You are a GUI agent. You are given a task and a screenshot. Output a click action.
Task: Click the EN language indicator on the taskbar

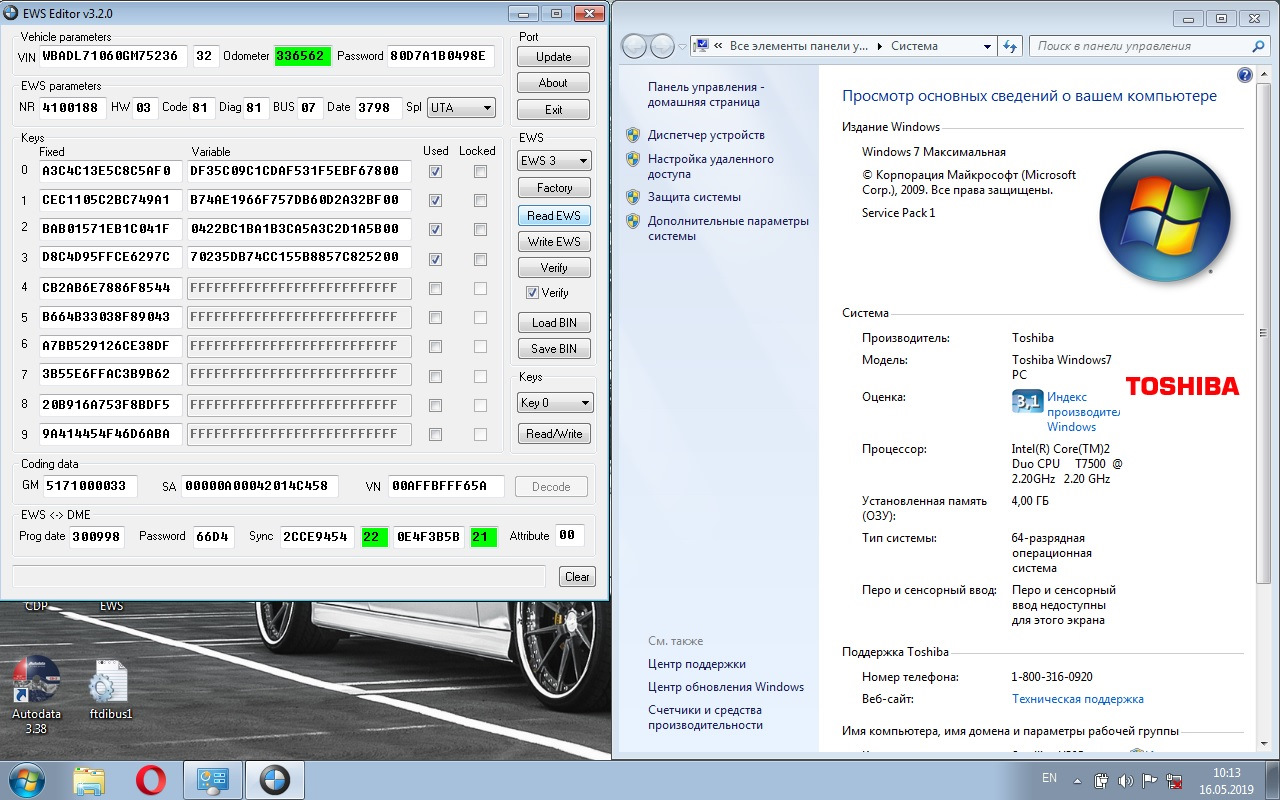[1049, 778]
